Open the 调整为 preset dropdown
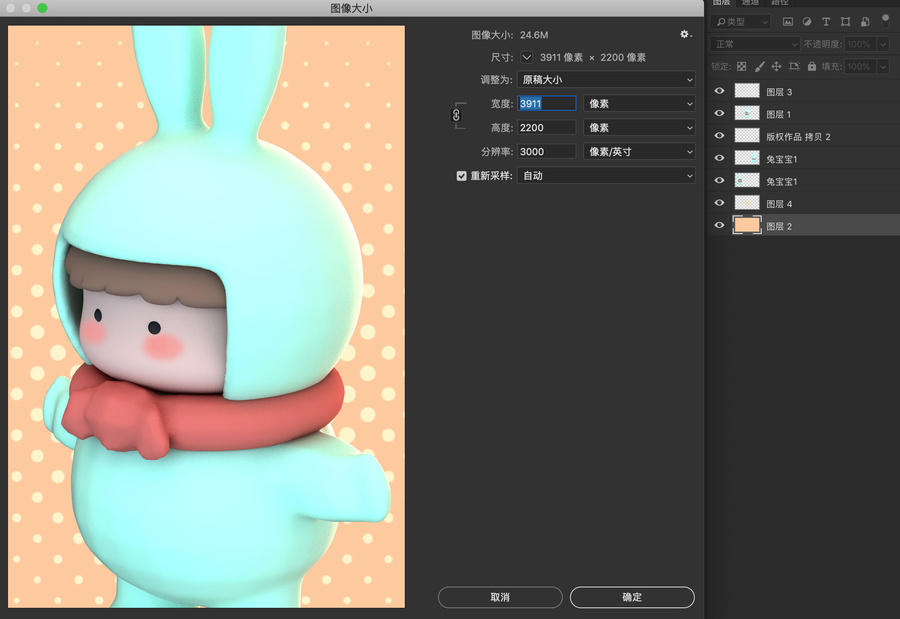 point(606,80)
